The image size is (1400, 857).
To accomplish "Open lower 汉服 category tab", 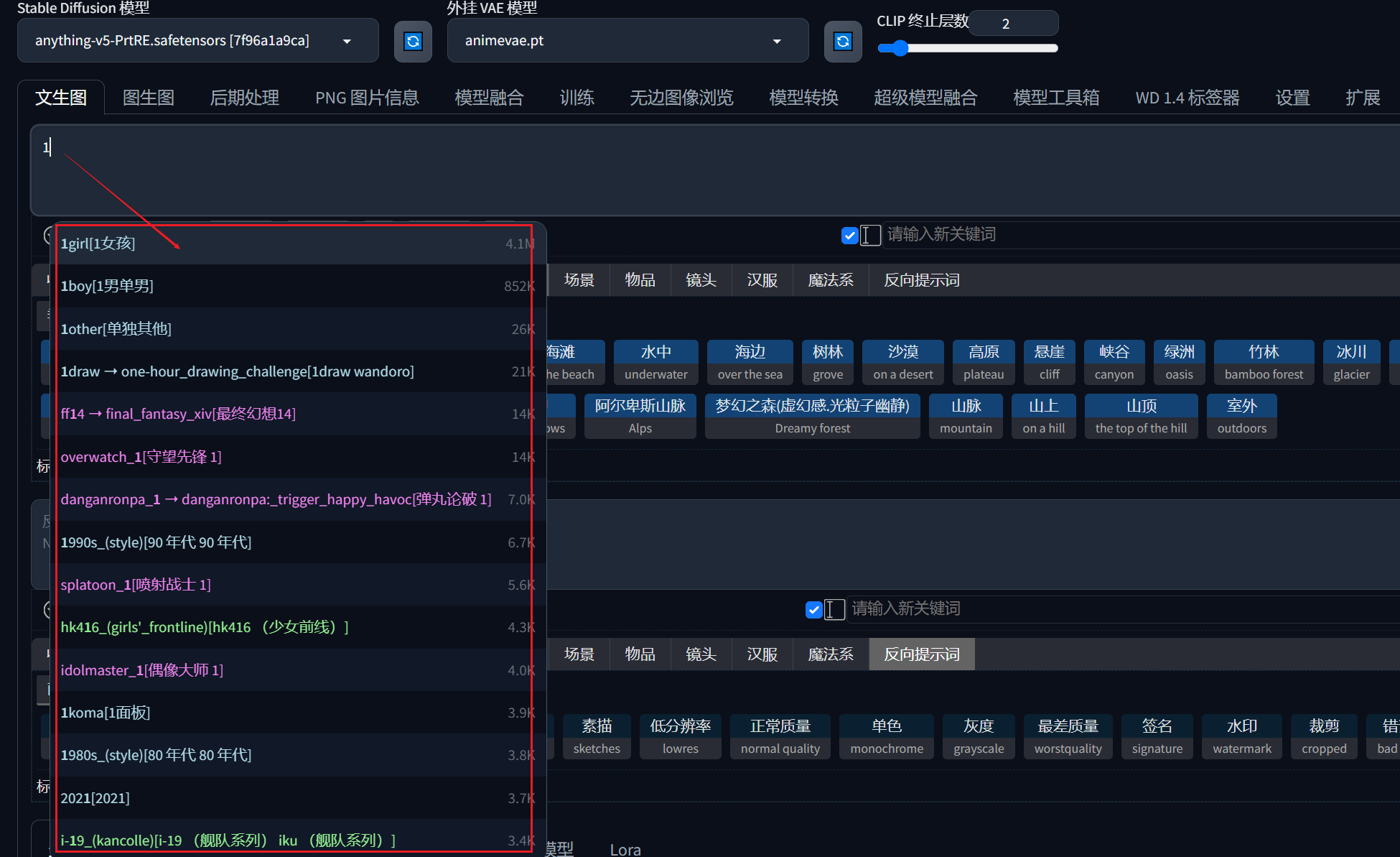I will [x=762, y=654].
